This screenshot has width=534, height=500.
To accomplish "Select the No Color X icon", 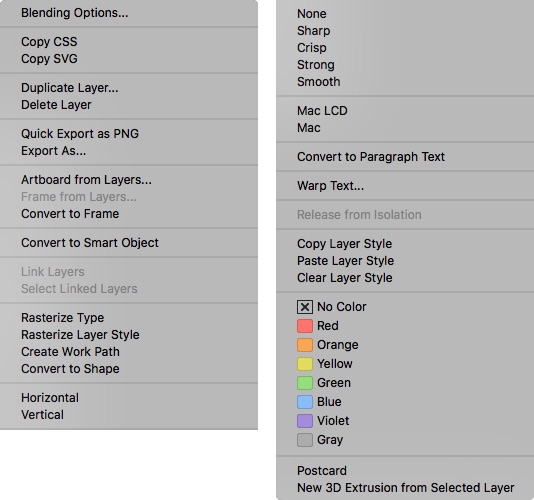I will click(305, 307).
